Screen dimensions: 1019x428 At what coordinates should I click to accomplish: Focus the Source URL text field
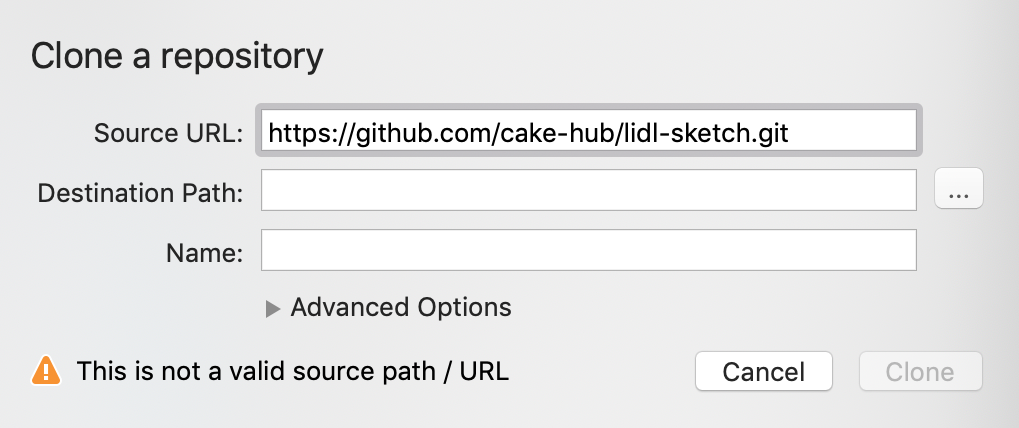coord(589,131)
